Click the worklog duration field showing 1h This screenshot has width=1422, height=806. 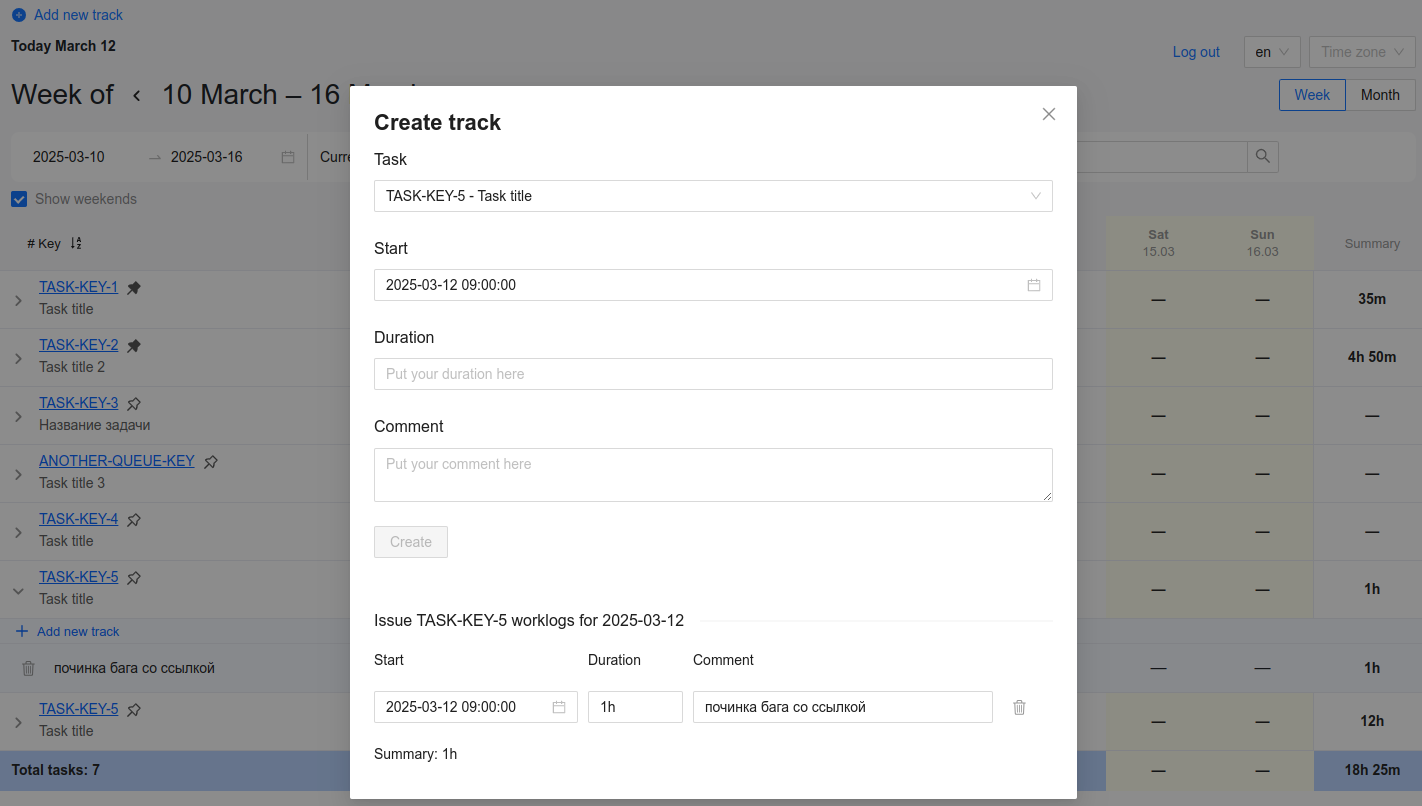tap(635, 707)
